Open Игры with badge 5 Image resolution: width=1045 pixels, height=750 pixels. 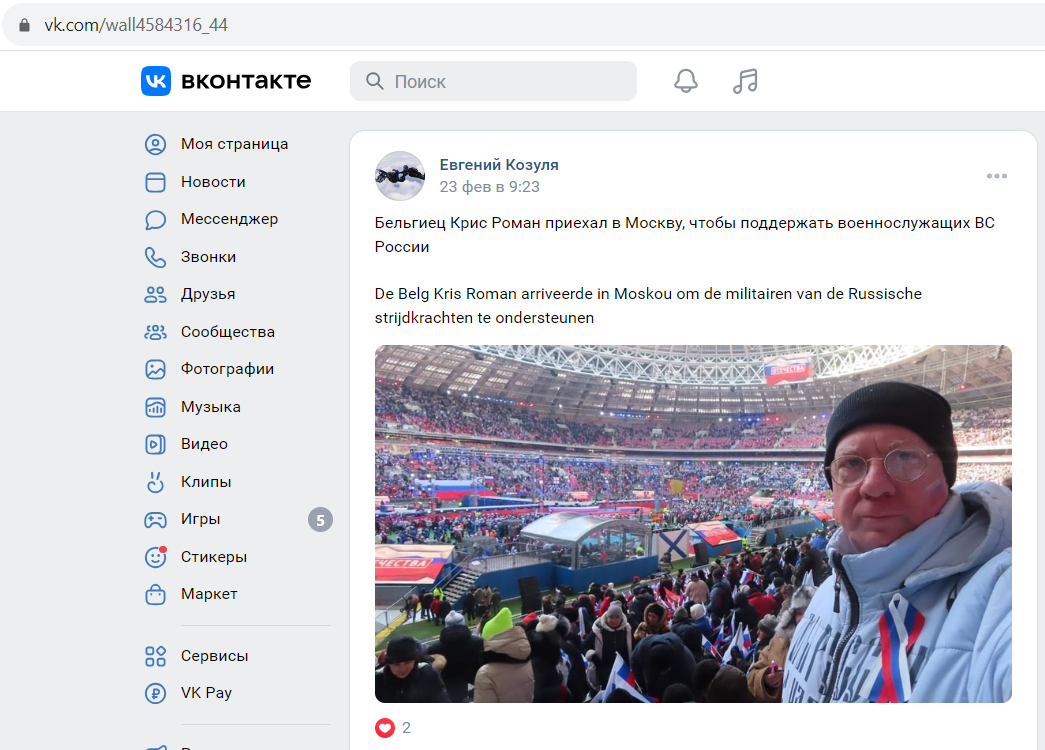click(238, 519)
